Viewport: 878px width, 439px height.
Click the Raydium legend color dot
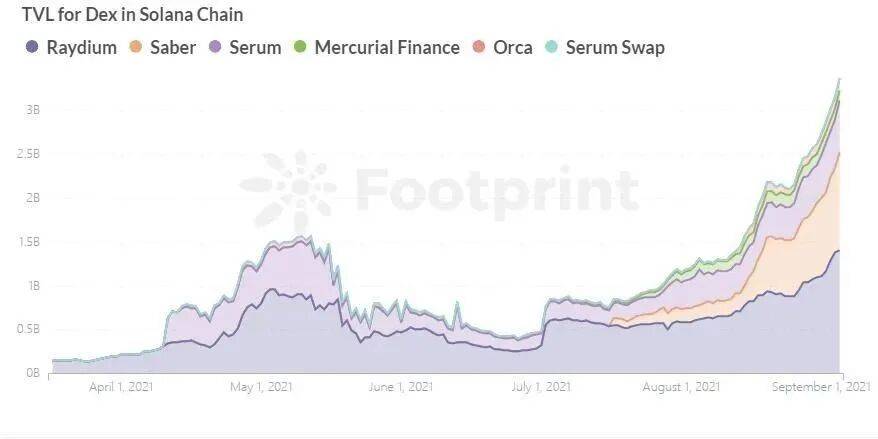(31, 48)
